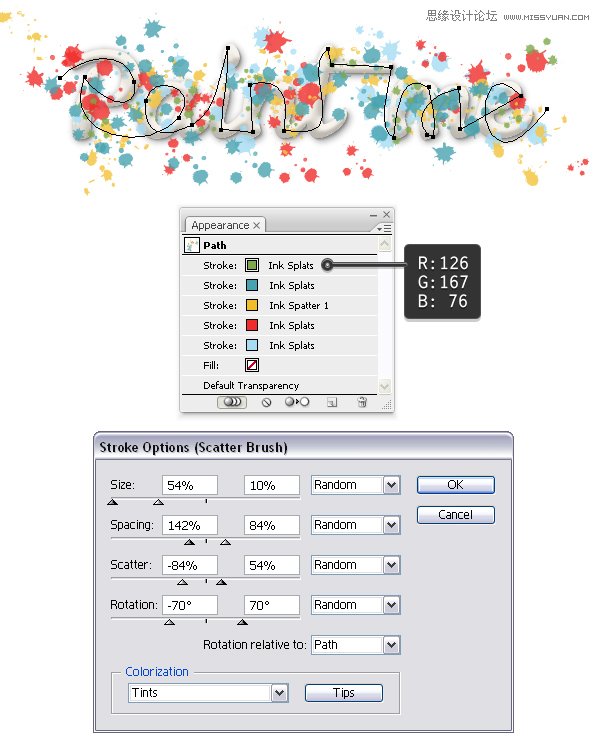600x750 pixels.
Task: Click OK in Stroke Options dialog
Action: [456, 485]
